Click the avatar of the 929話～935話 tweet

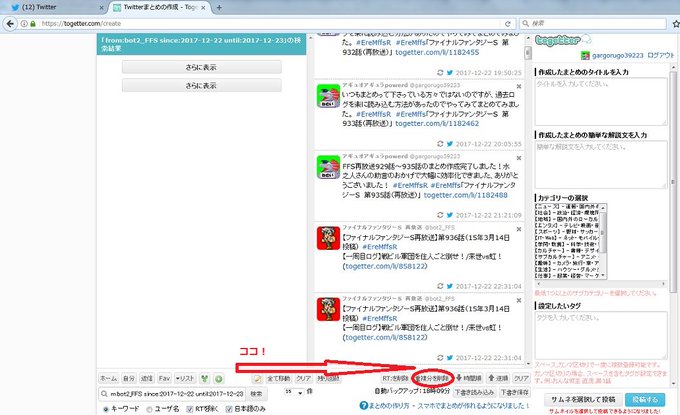tap(328, 167)
